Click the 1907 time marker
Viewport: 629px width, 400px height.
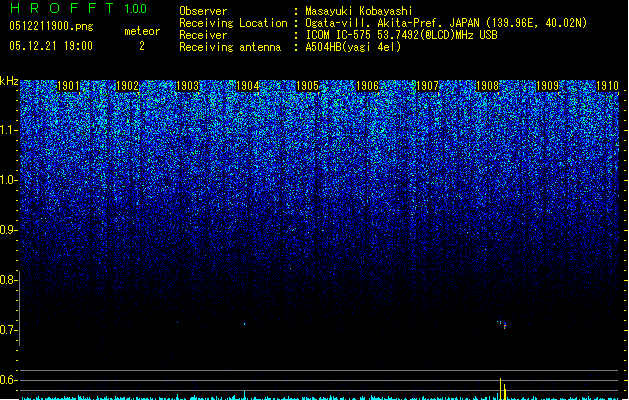(428, 86)
